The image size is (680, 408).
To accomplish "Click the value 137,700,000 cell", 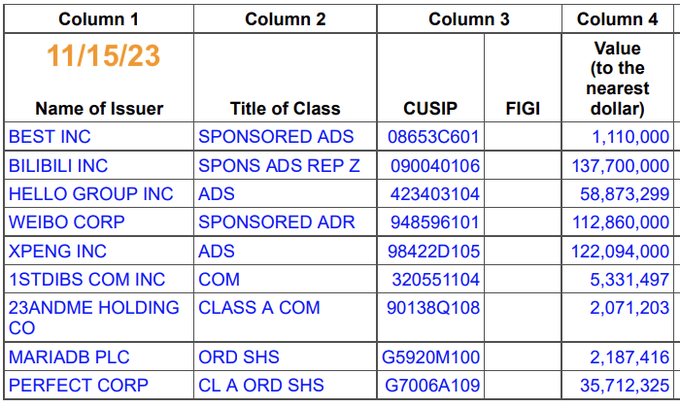I will tap(620, 166).
